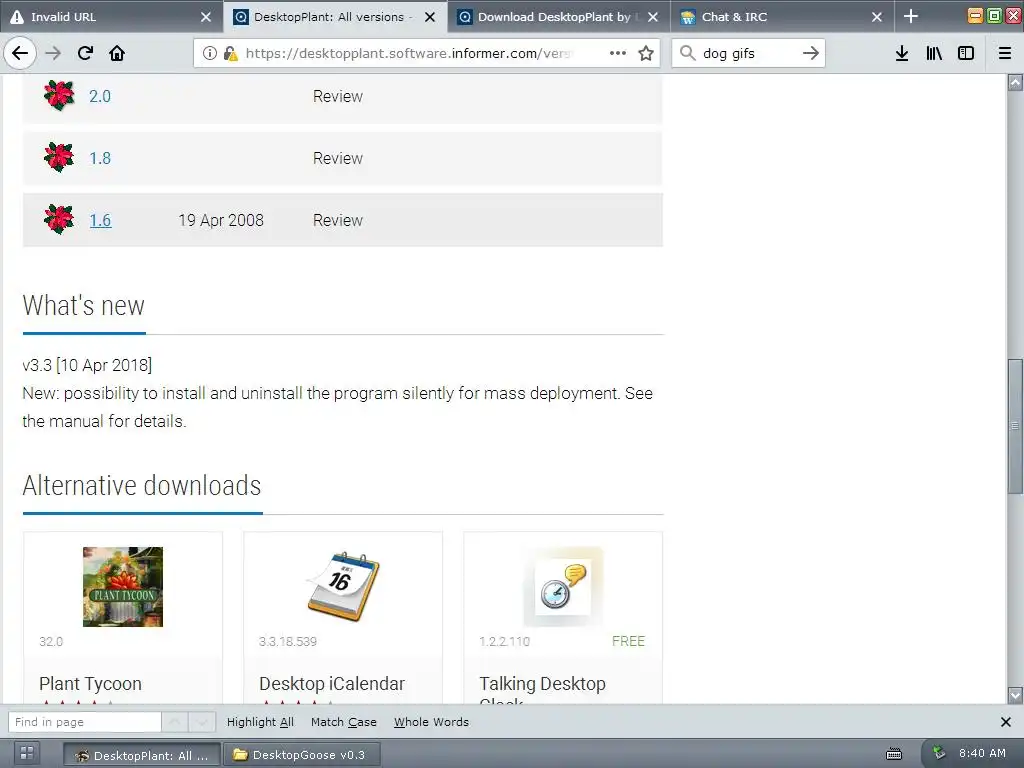Switch to Download DesktopPlant tab
The width and height of the screenshot is (1024, 768).
[559, 17]
